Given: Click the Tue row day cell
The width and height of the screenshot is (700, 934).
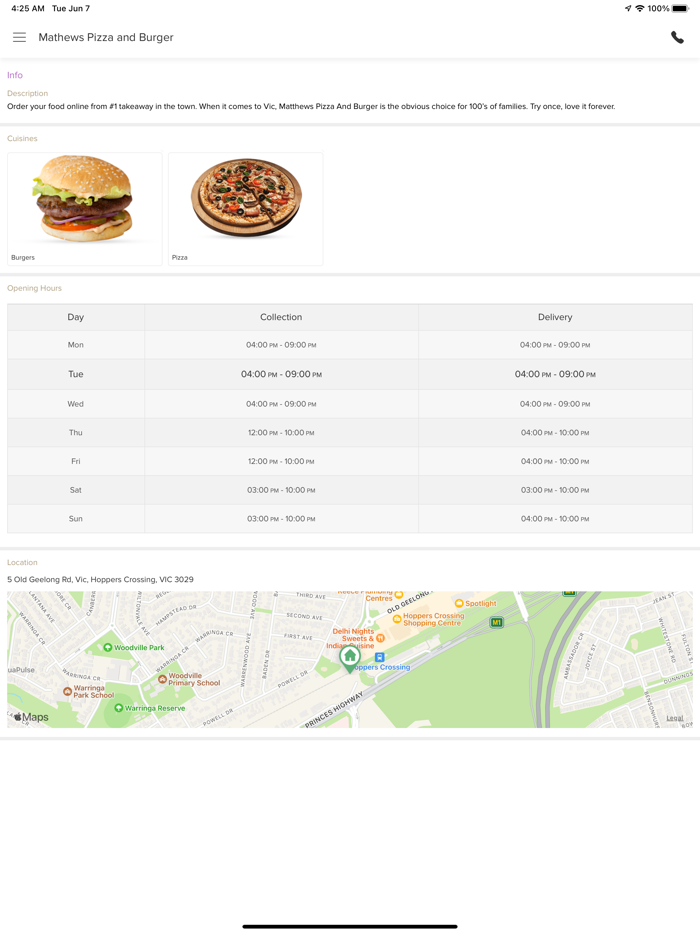Looking at the screenshot, I should pos(76,374).
